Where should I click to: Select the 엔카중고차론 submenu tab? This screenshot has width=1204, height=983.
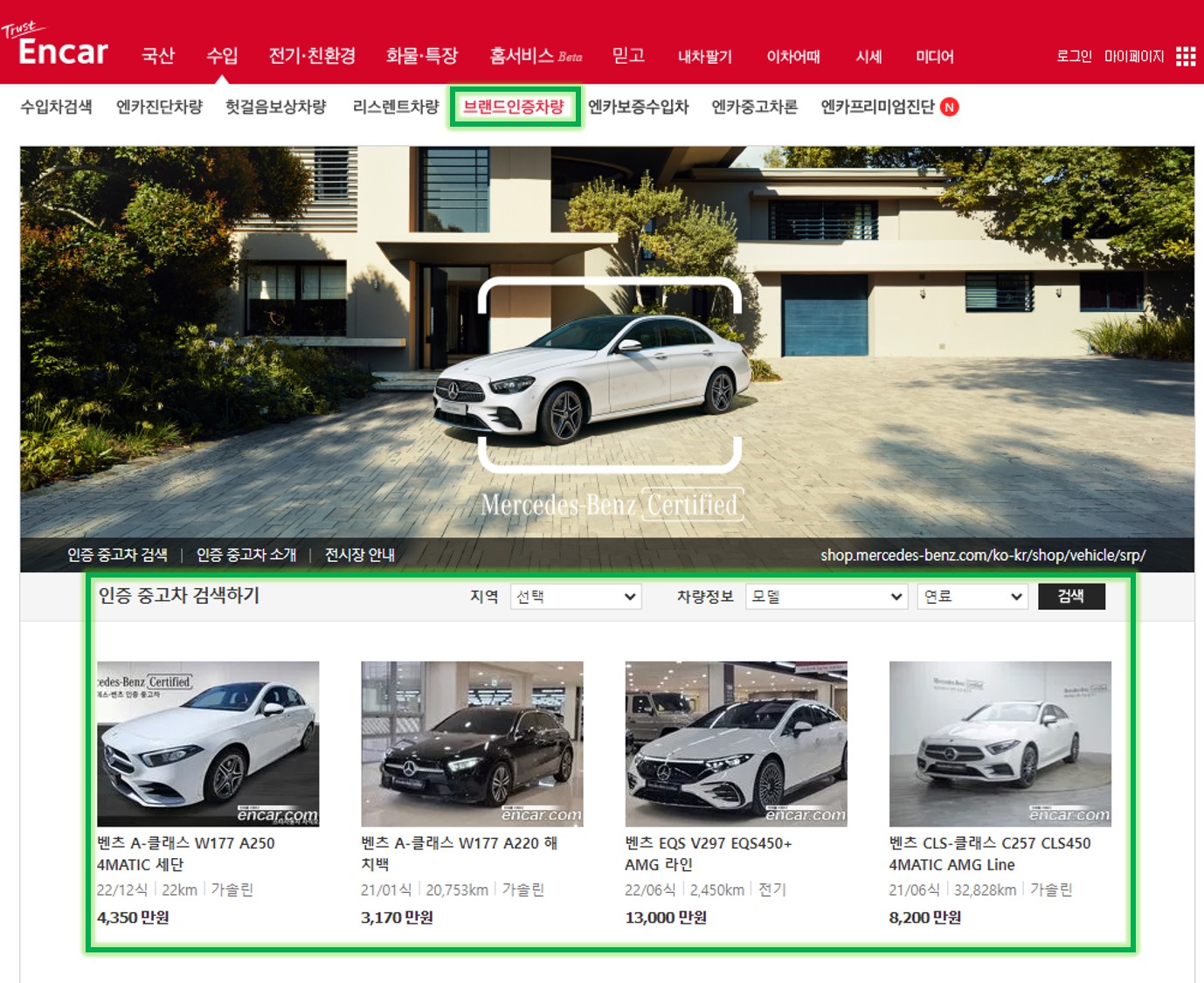click(x=754, y=107)
